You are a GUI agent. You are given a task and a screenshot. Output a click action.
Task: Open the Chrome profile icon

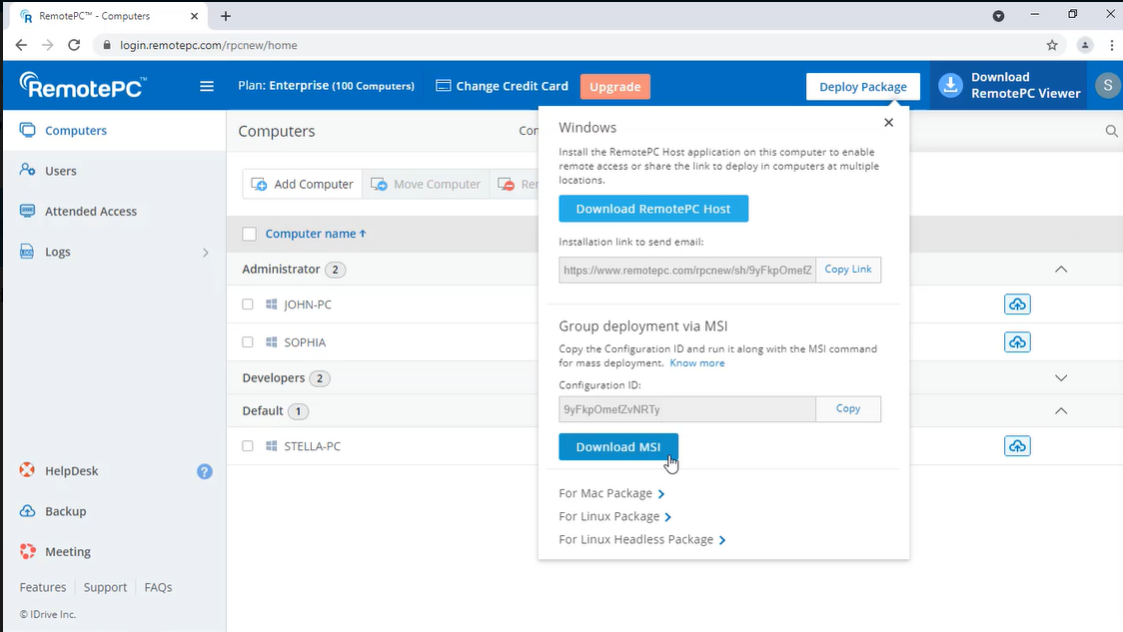1085,45
